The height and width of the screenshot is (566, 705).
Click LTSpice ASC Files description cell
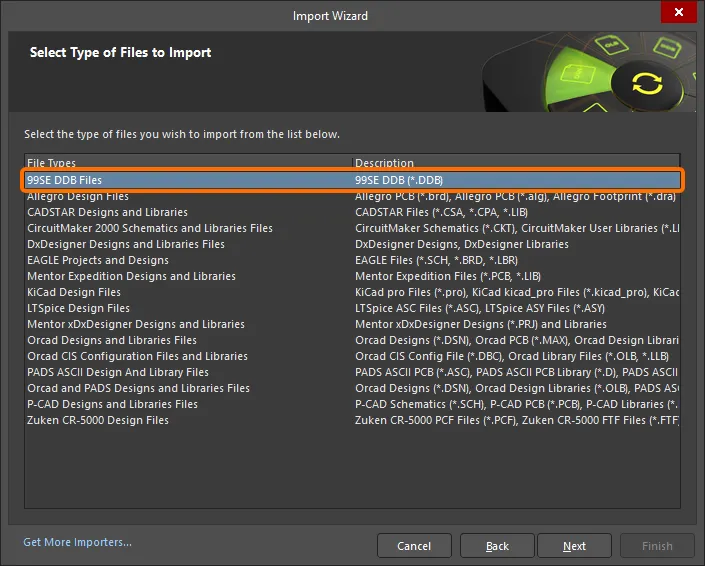point(480,308)
